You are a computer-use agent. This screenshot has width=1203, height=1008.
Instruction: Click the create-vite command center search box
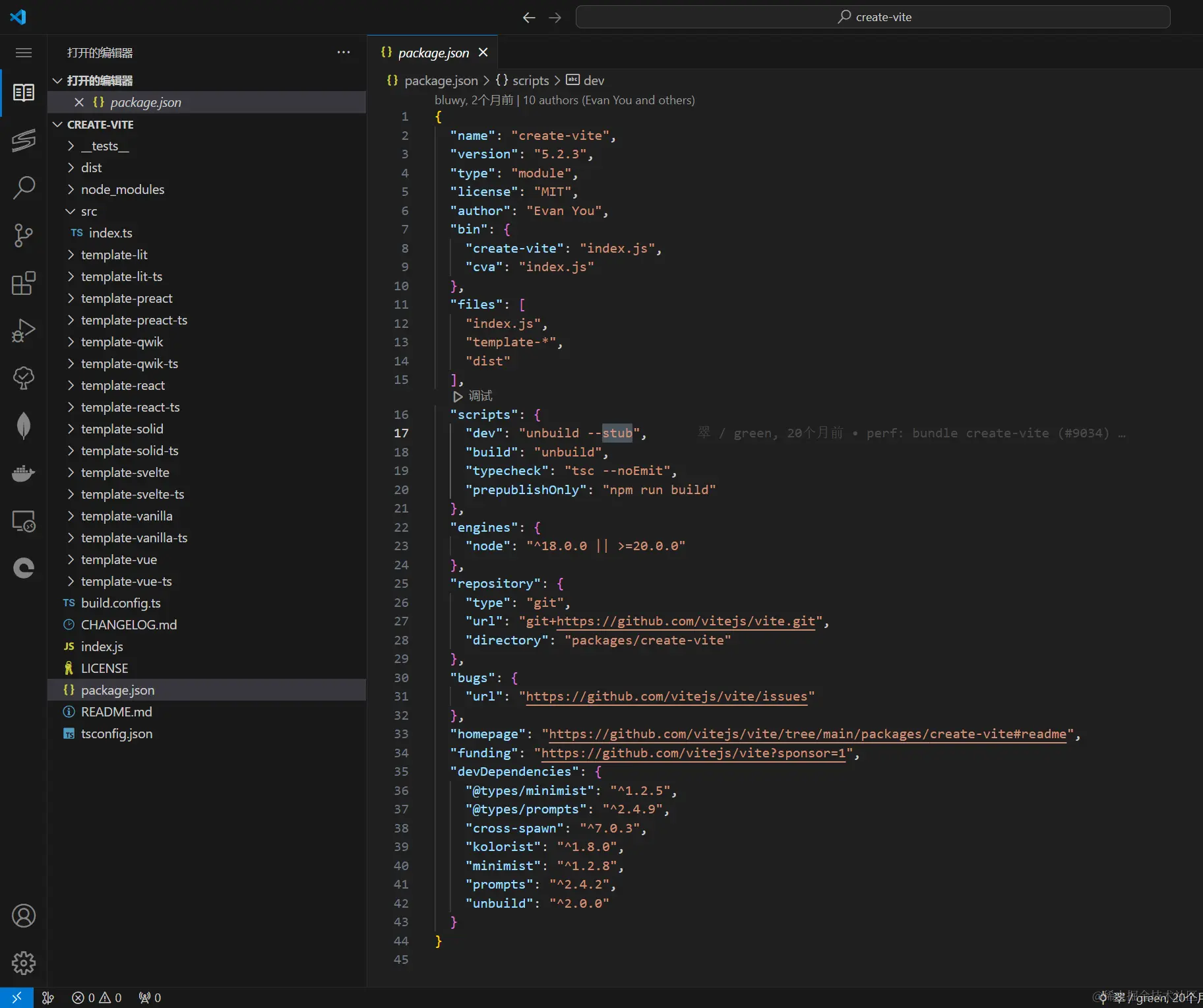point(873,17)
